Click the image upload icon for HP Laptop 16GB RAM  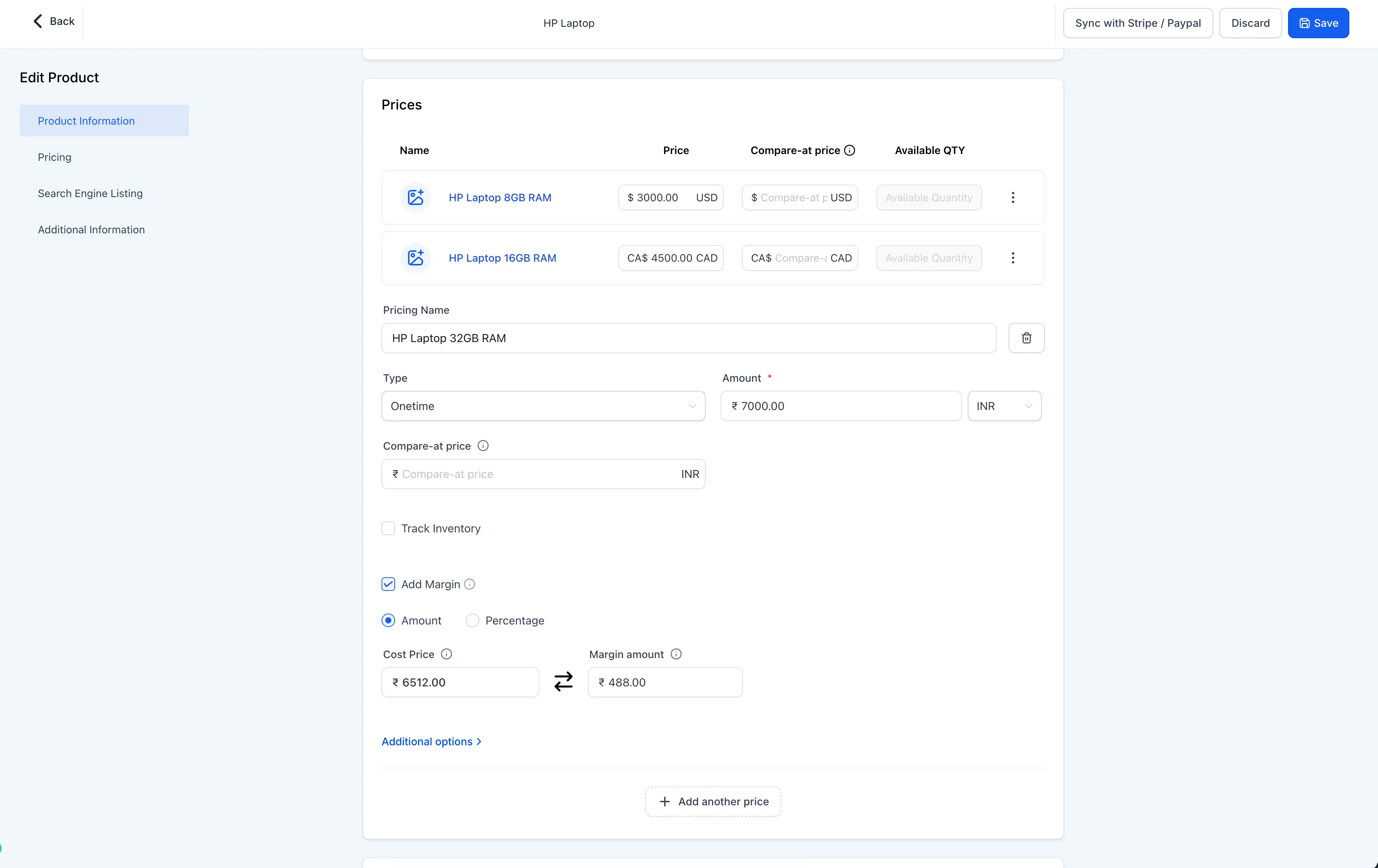pos(414,257)
